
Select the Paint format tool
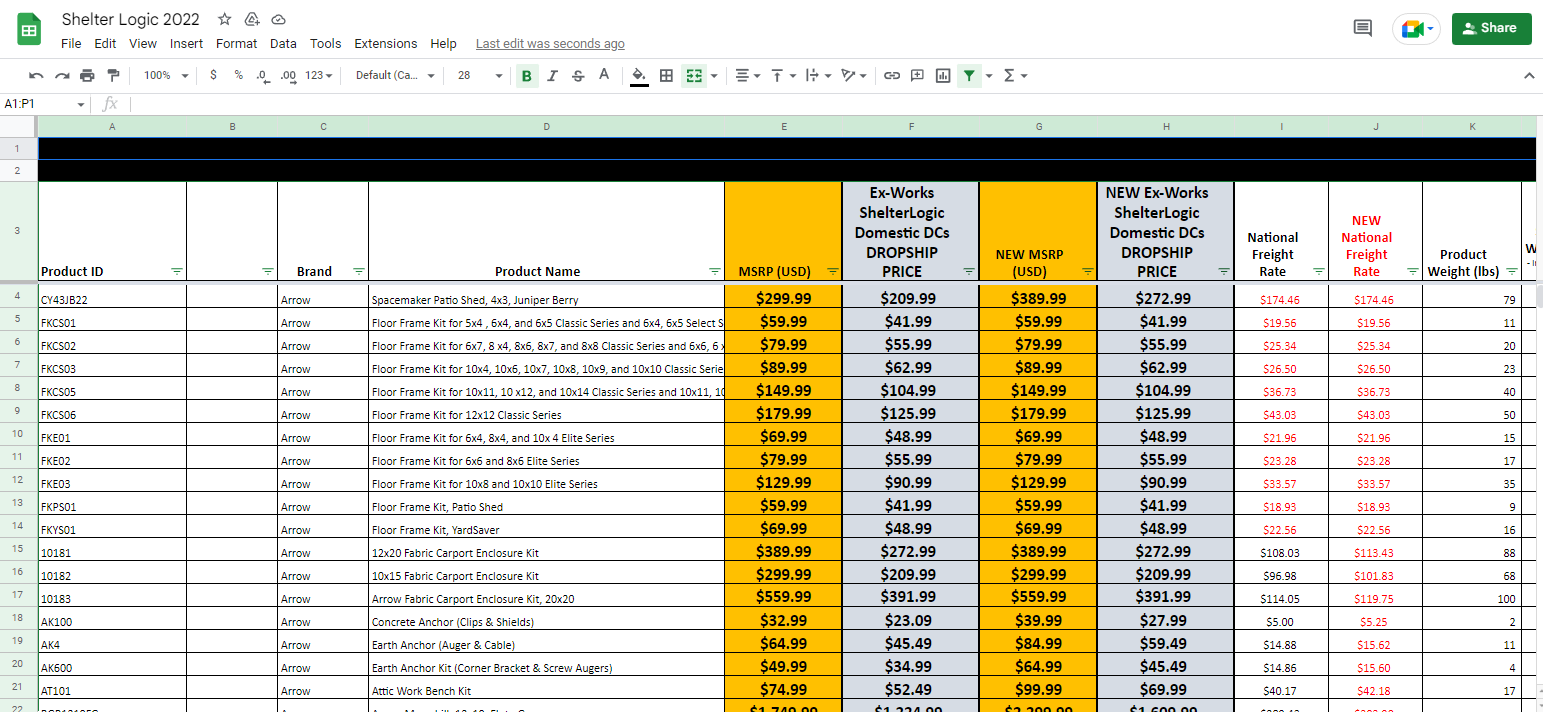point(113,75)
